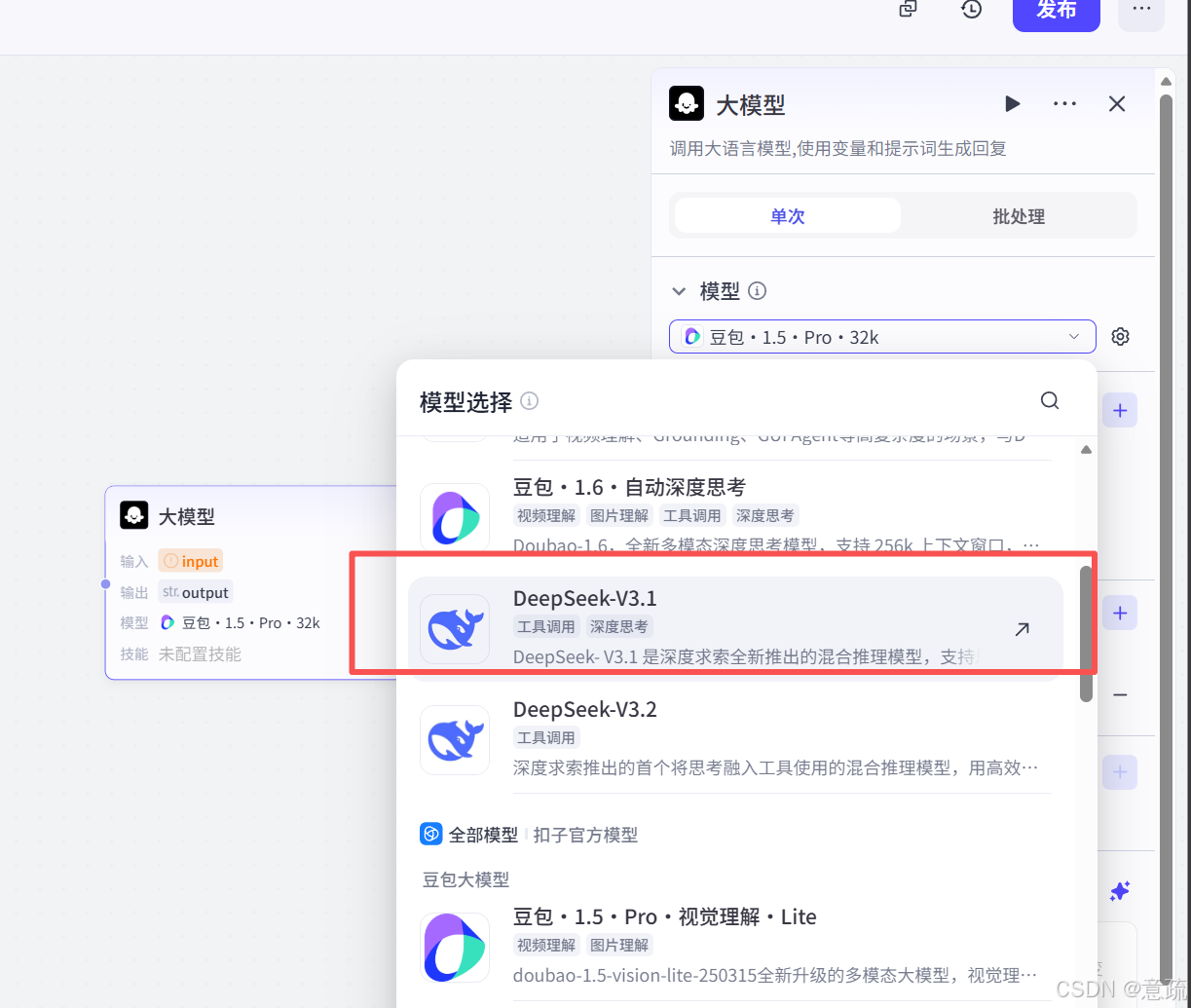Click the 视频理解 tag under 豆包·1.6

[x=546, y=515]
